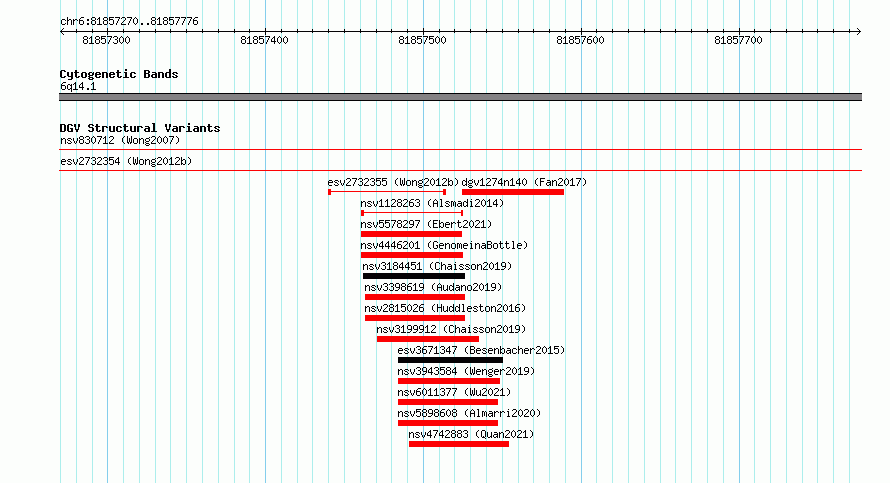This screenshot has height=483, width=890.
Task: Click the red bar under dgv1274n140
Action: click(x=513, y=192)
